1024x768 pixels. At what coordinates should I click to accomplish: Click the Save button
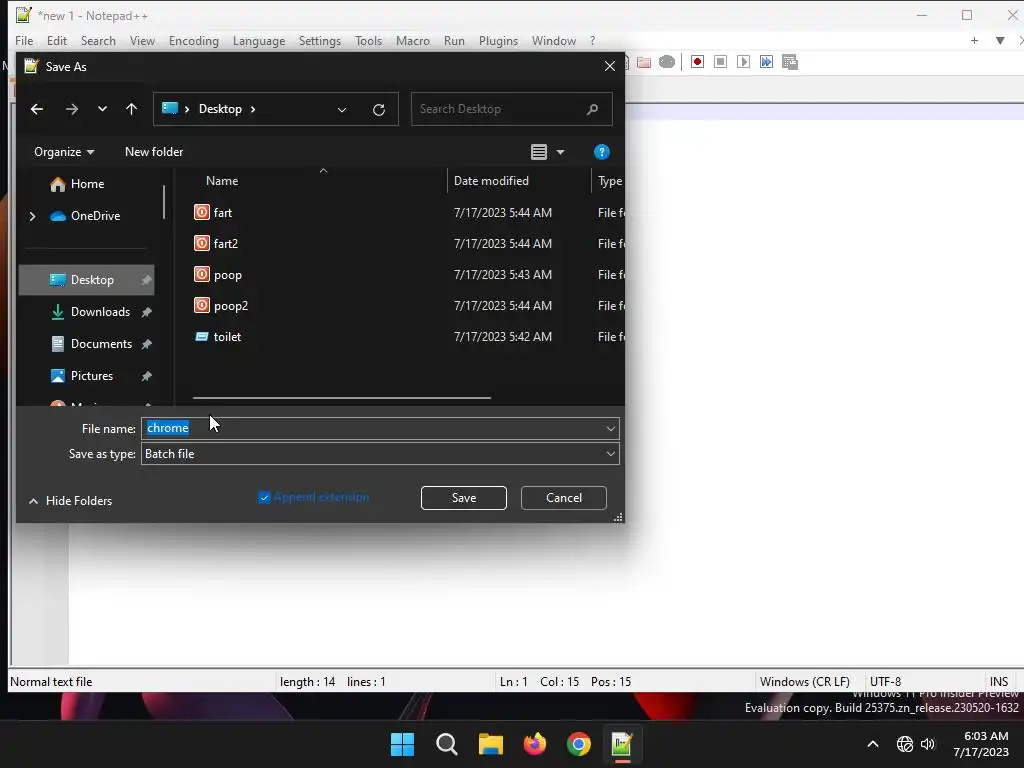click(x=464, y=498)
